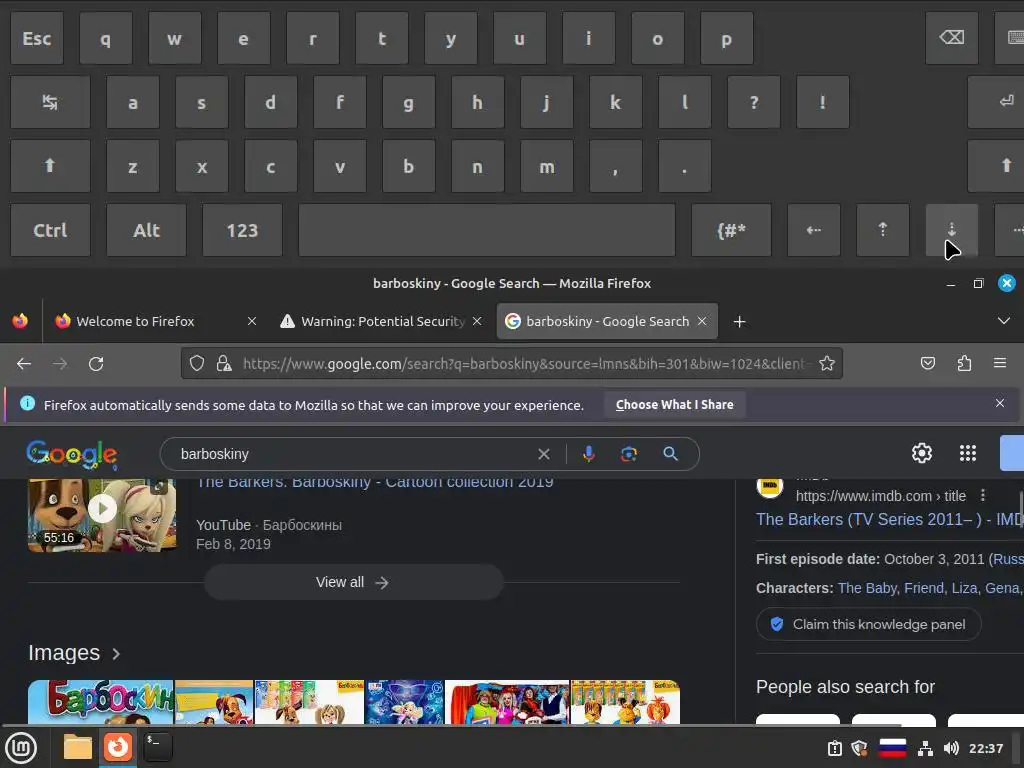The height and width of the screenshot is (768, 1024).
Task: Tap the Tab key on the virtual keyboard
Action: (x=50, y=102)
